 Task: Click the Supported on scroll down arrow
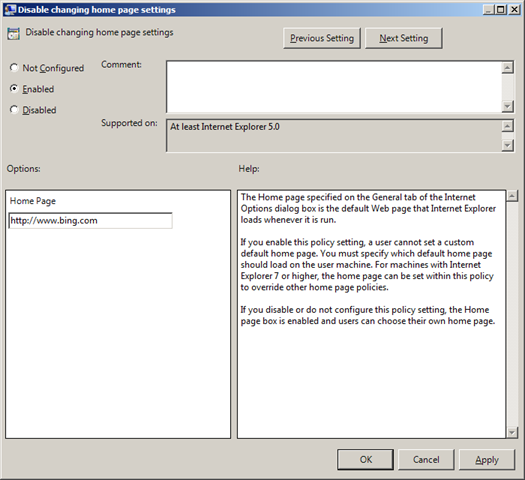point(508,145)
